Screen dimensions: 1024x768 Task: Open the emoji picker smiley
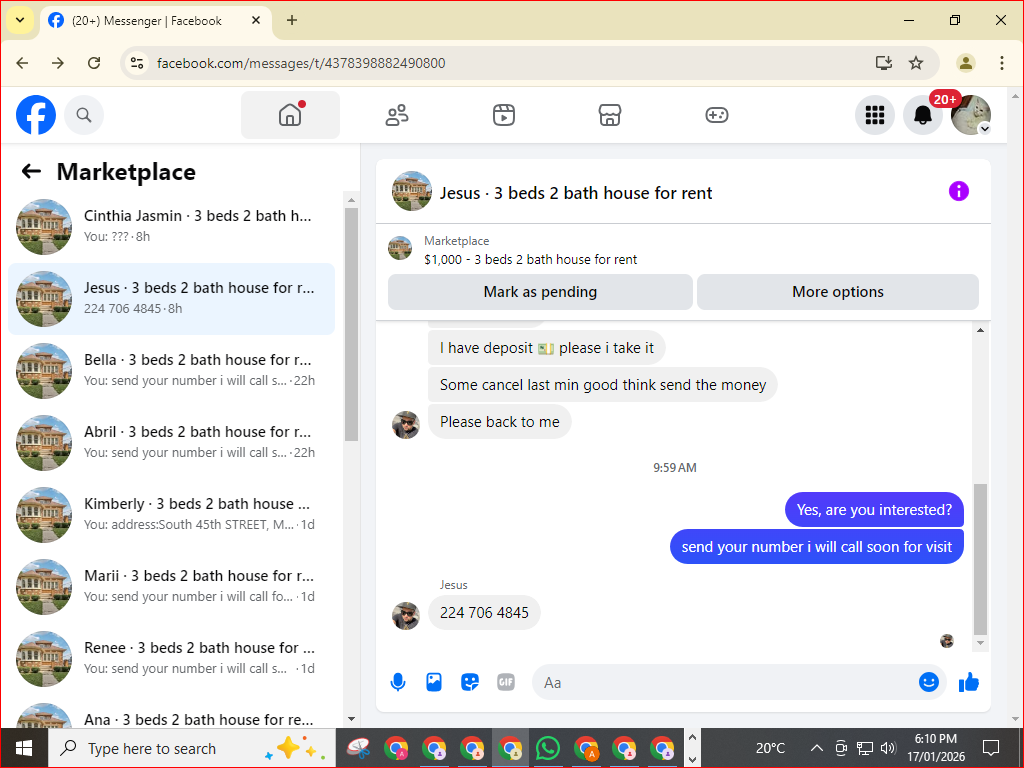tap(929, 682)
